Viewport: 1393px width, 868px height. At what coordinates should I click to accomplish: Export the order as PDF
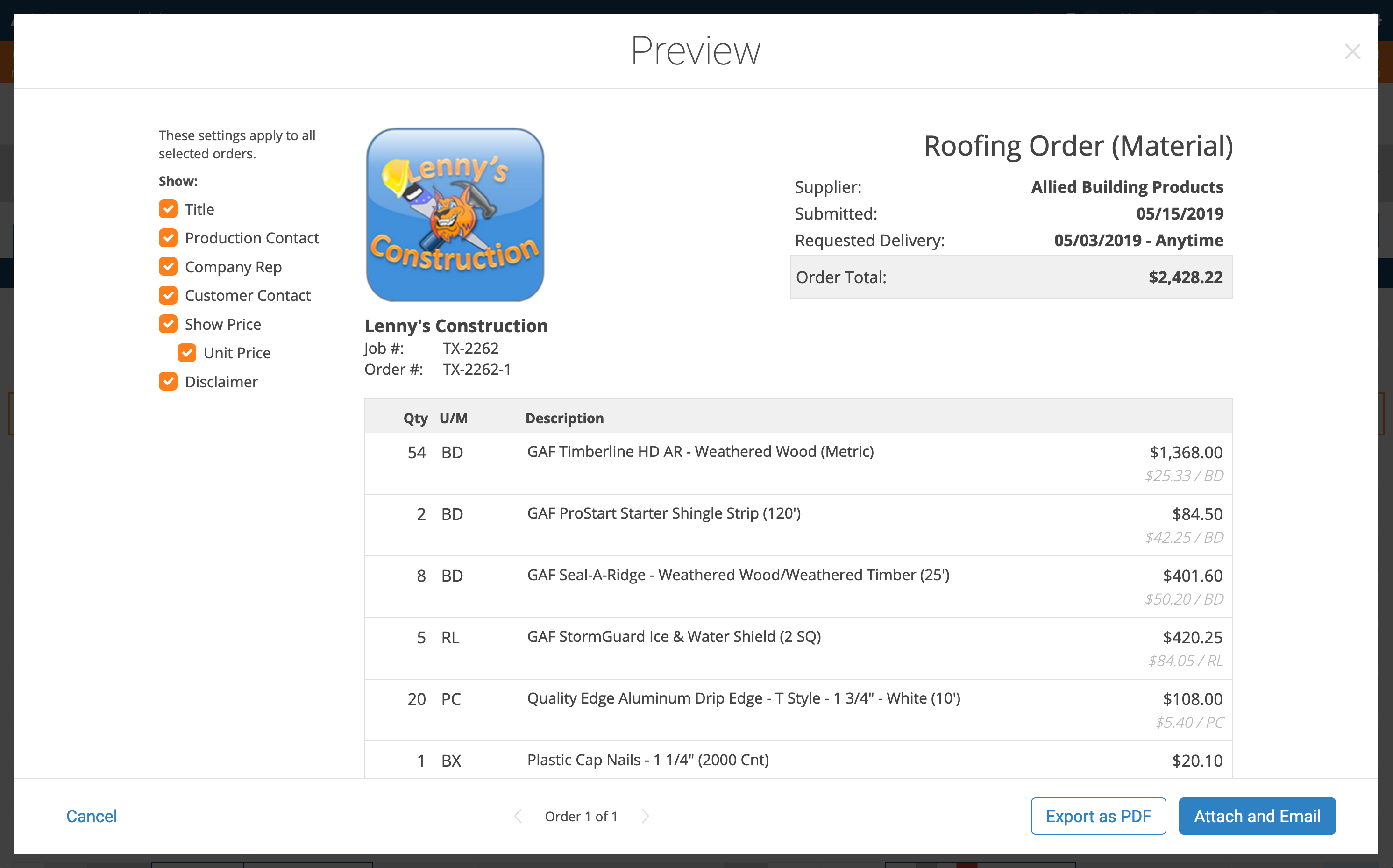tap(1098, 816)
